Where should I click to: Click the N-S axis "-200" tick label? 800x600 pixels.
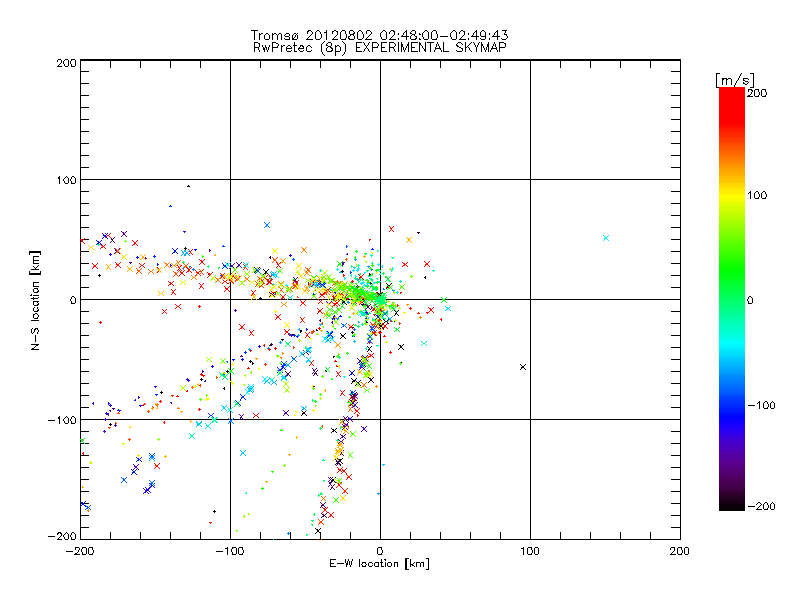click(x=62, y=536)
